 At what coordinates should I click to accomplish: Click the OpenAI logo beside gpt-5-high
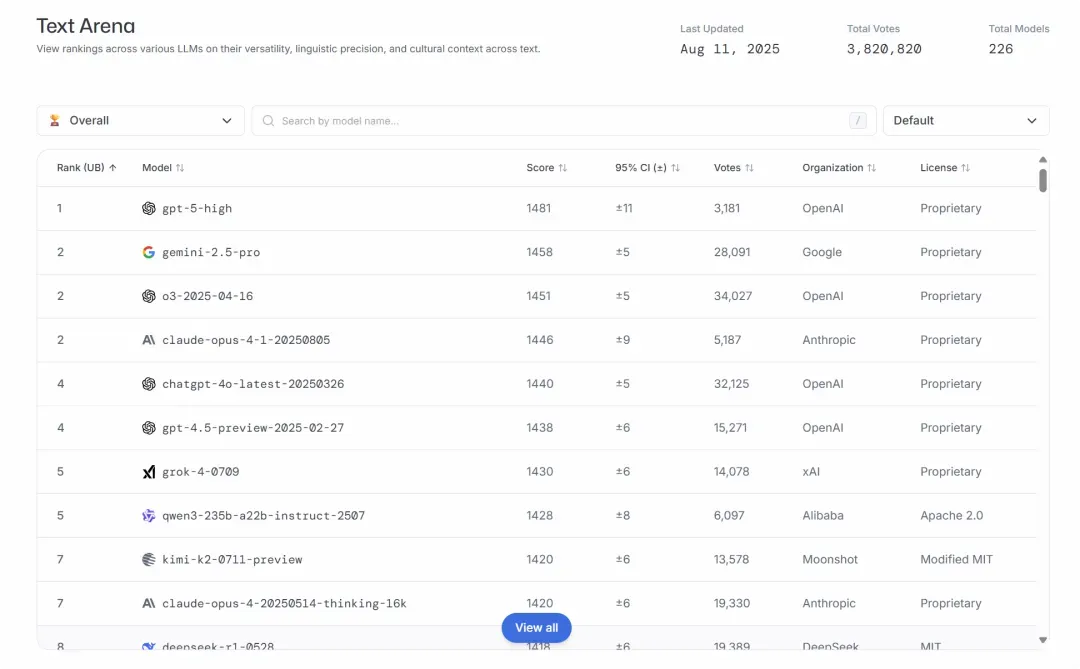[149, 208]
